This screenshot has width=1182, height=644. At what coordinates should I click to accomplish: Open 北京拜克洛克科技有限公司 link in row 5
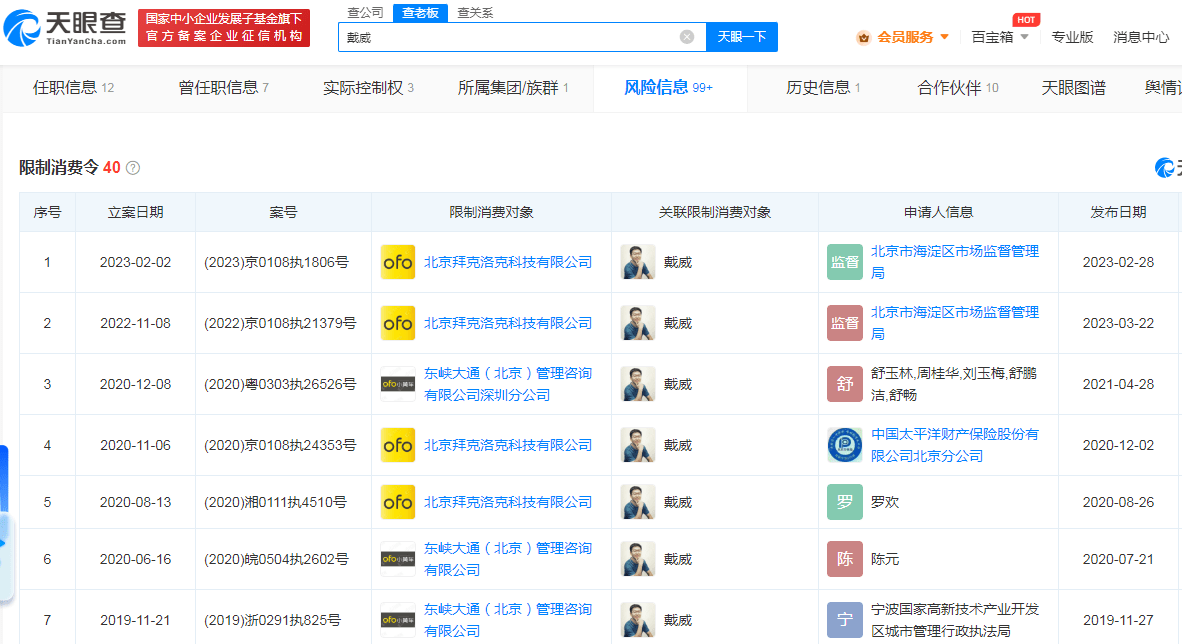coord(507,502)
